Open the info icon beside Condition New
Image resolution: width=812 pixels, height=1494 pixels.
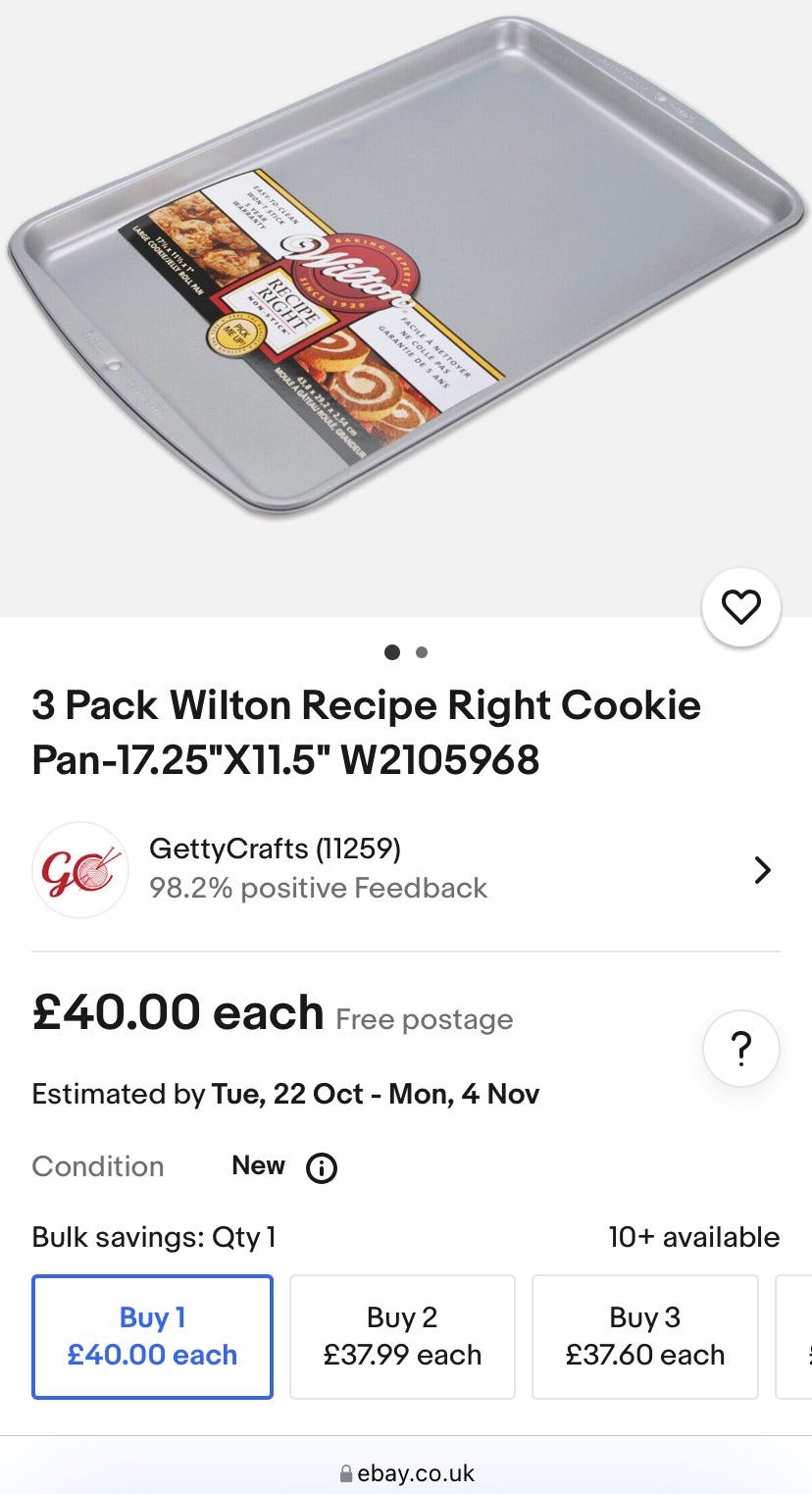[322, 1167]
